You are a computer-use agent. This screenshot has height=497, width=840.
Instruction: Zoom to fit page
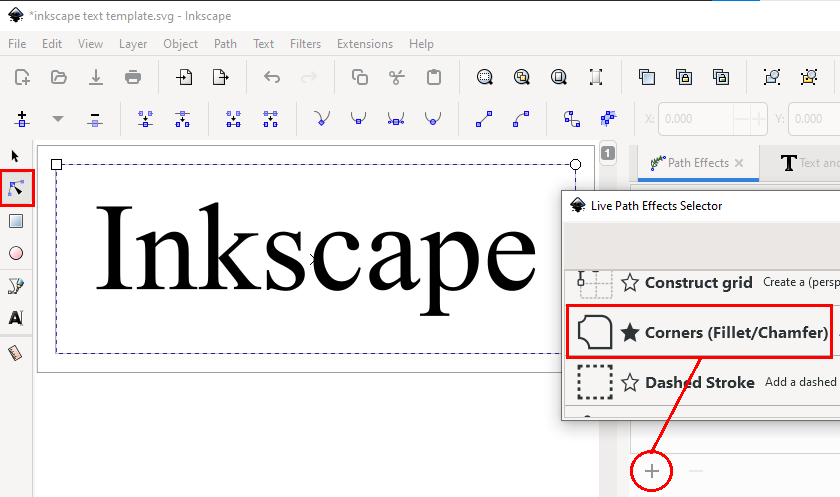coord(558,77)
